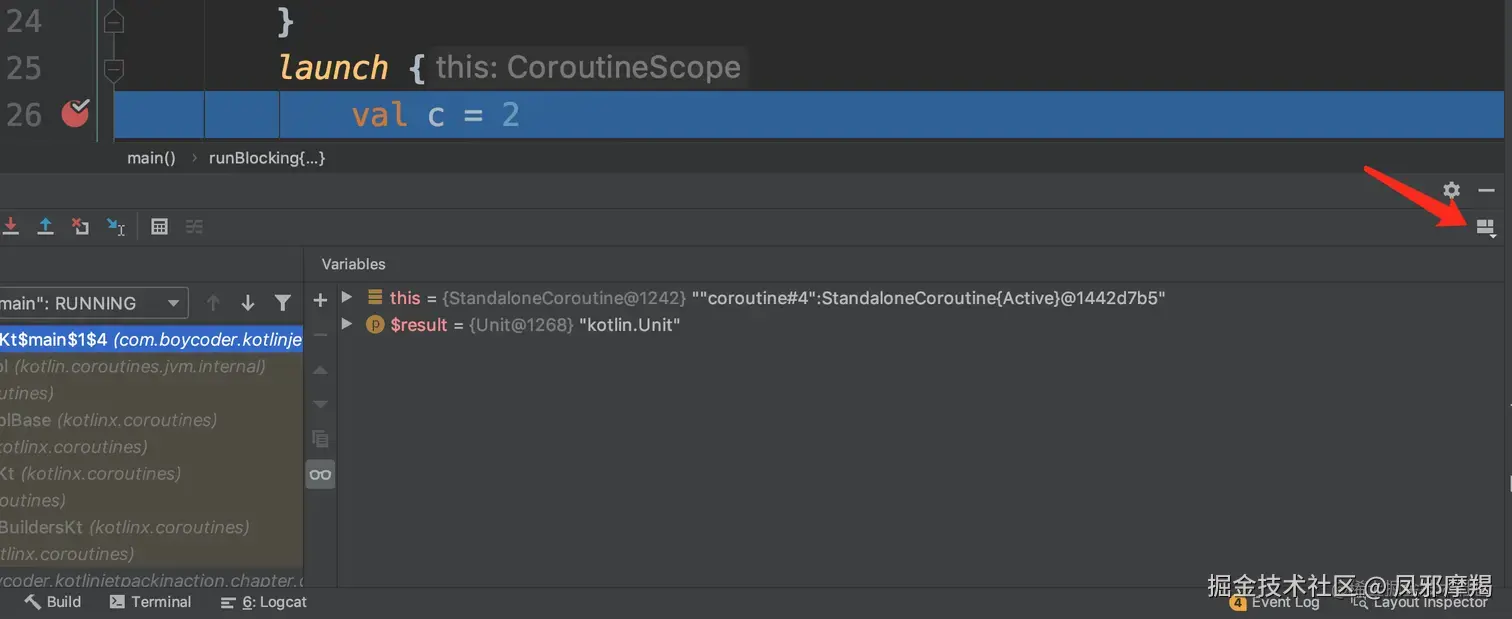Toggle the breakpoint on line 26
Screen dimensions: 1512x619
click(x=75, y=114)
